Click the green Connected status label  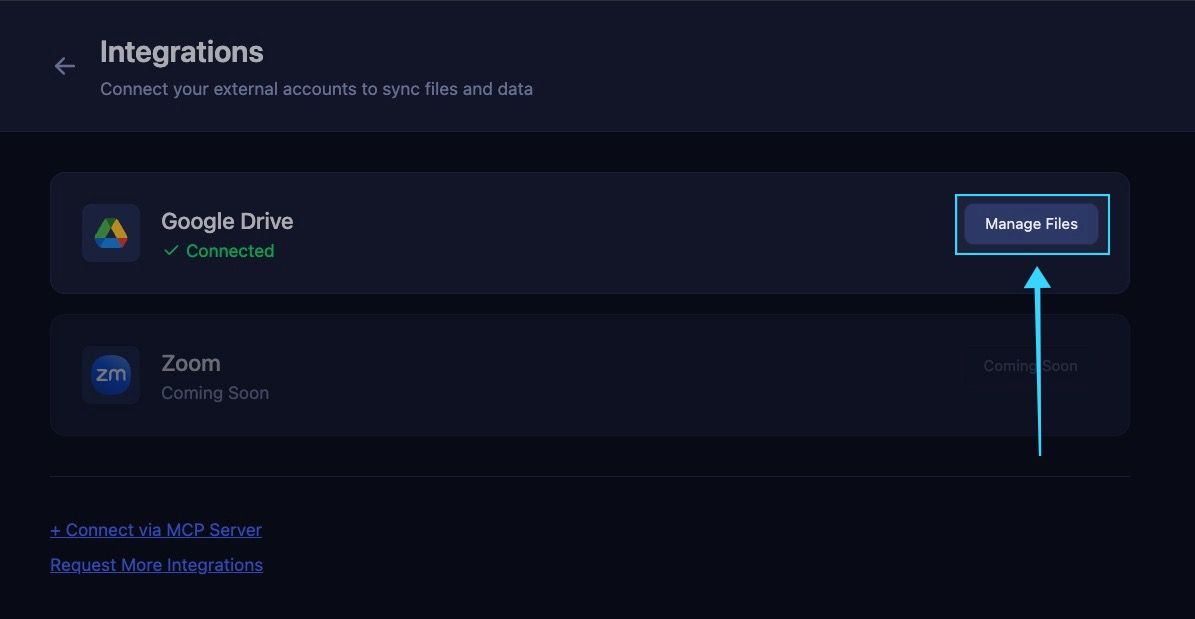[x=230, y=251]
